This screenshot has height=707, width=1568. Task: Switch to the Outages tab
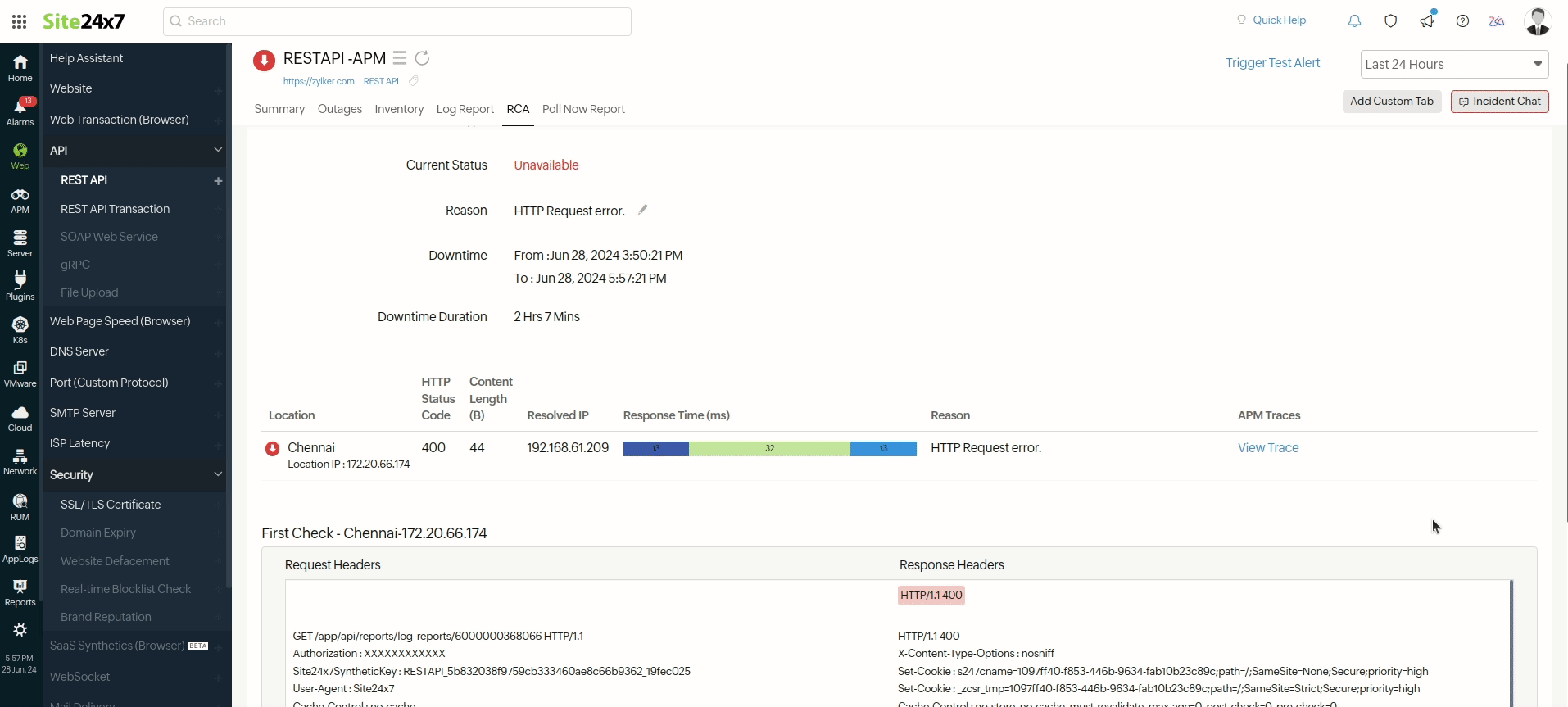pos(339,109)
